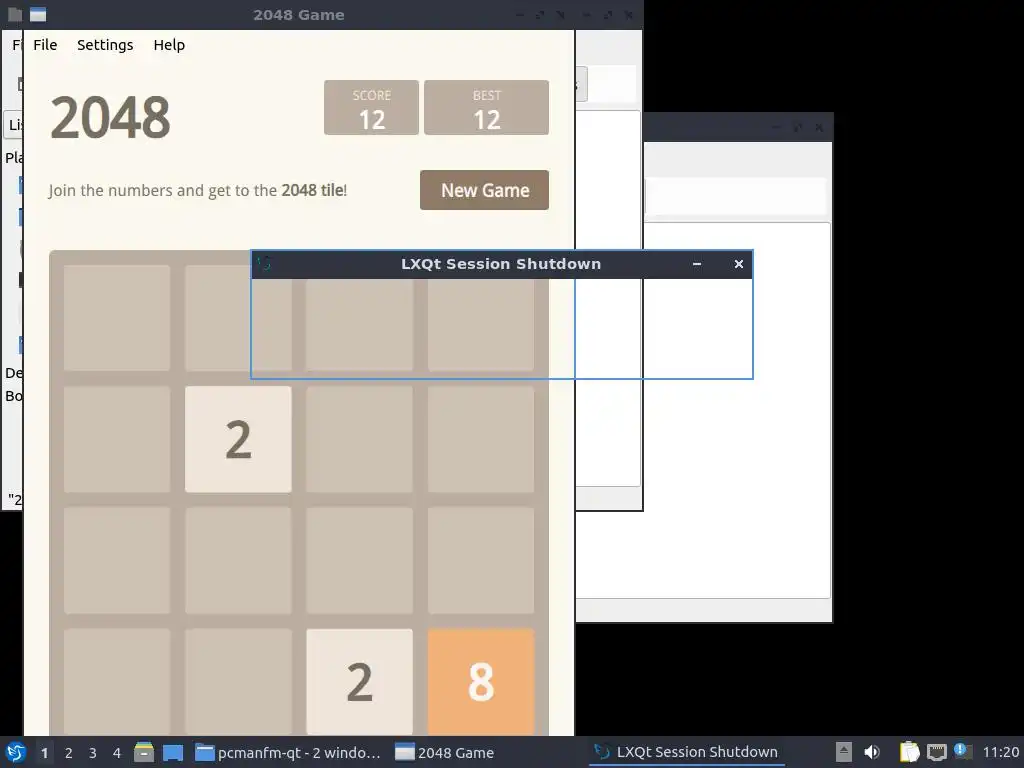1024x768 pixels.
Task: Click the 2 tile in the bottom row
Action: (359, 681)
